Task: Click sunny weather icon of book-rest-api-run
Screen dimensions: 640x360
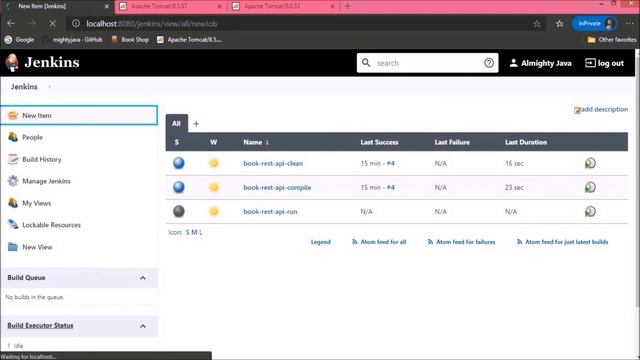Action: pyautogui.click(x=213, y=211)
